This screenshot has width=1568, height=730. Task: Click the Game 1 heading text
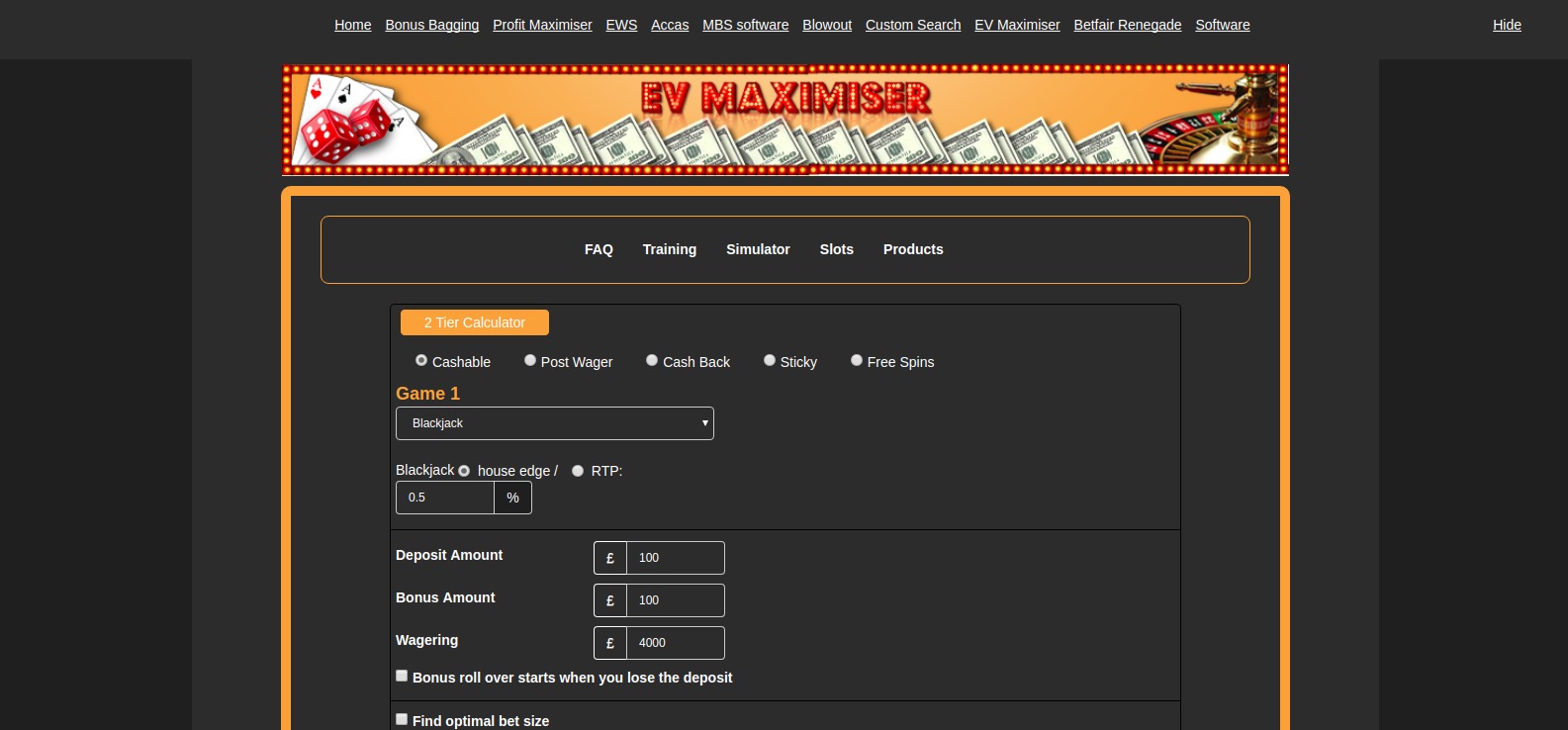point(427,394)
